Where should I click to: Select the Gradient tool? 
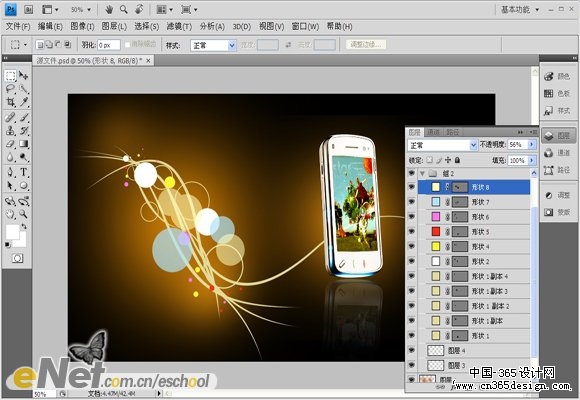pyautogui.click(x=24, y=144)
